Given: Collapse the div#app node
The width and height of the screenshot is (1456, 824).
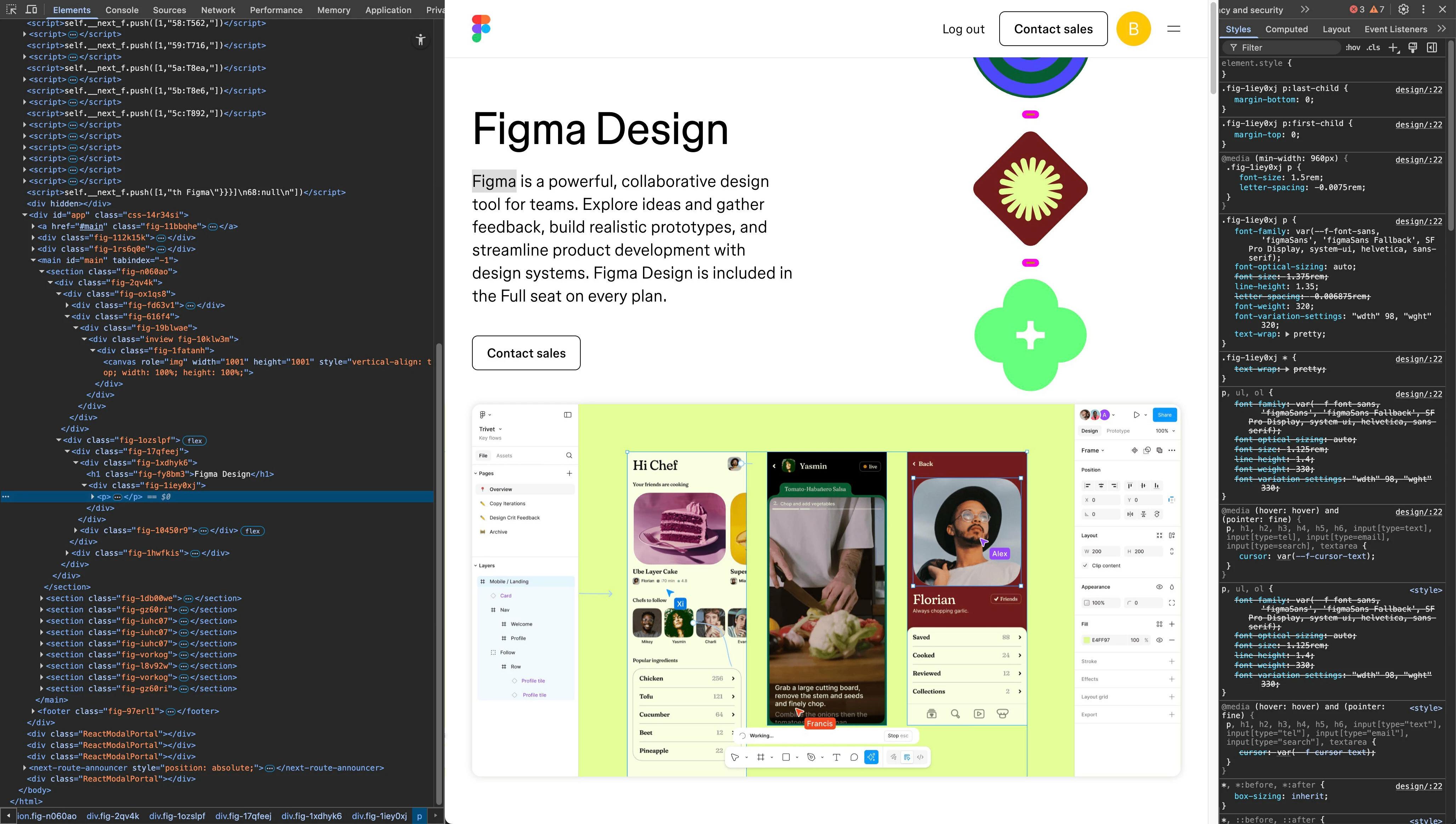Looking at the screenshot, I should (x=24, y=215).
